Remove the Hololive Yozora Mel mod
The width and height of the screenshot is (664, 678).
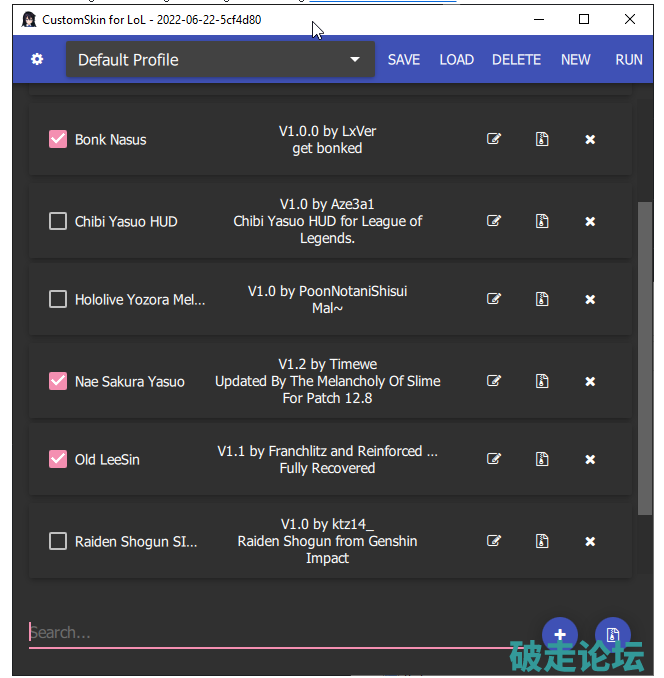(x=590, y=299)
